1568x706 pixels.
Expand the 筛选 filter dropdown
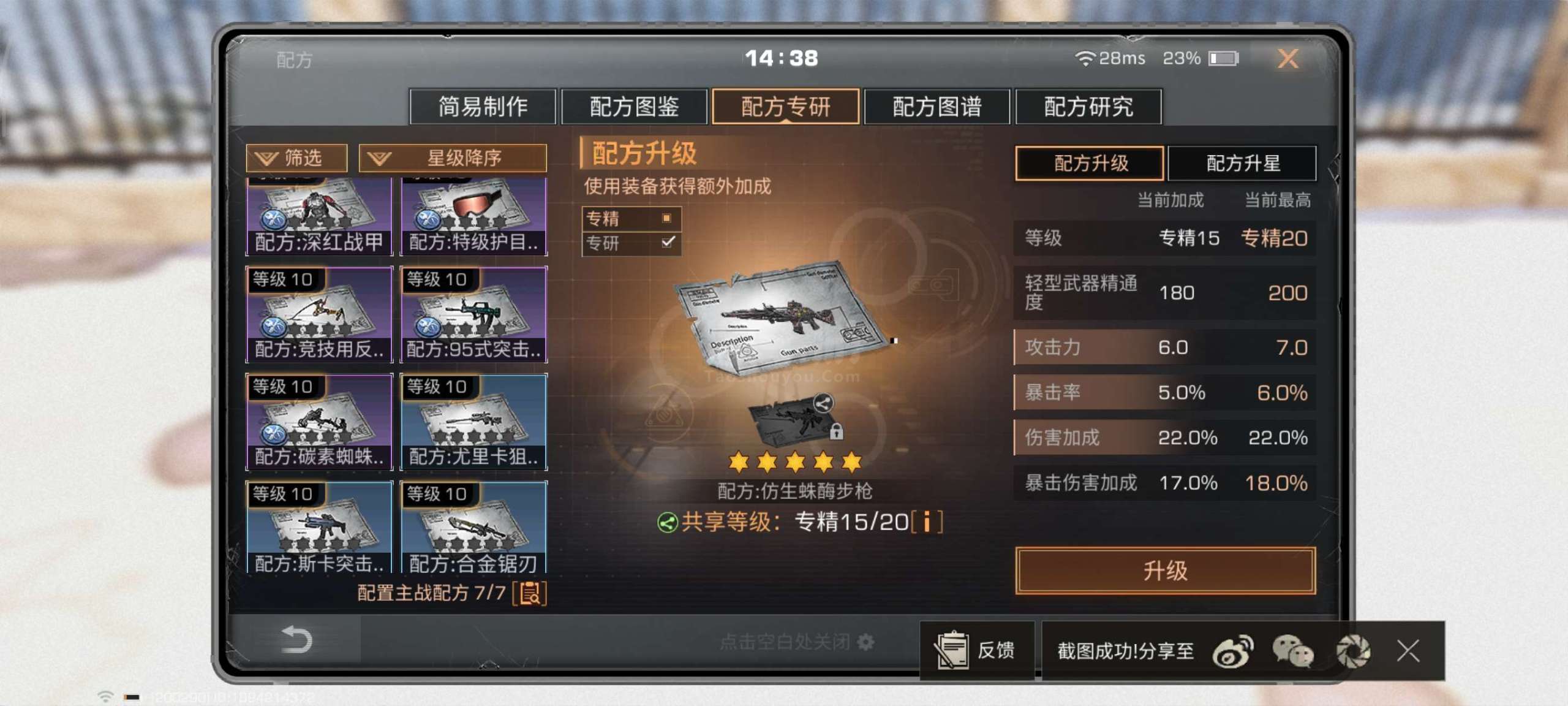[296, 158]
